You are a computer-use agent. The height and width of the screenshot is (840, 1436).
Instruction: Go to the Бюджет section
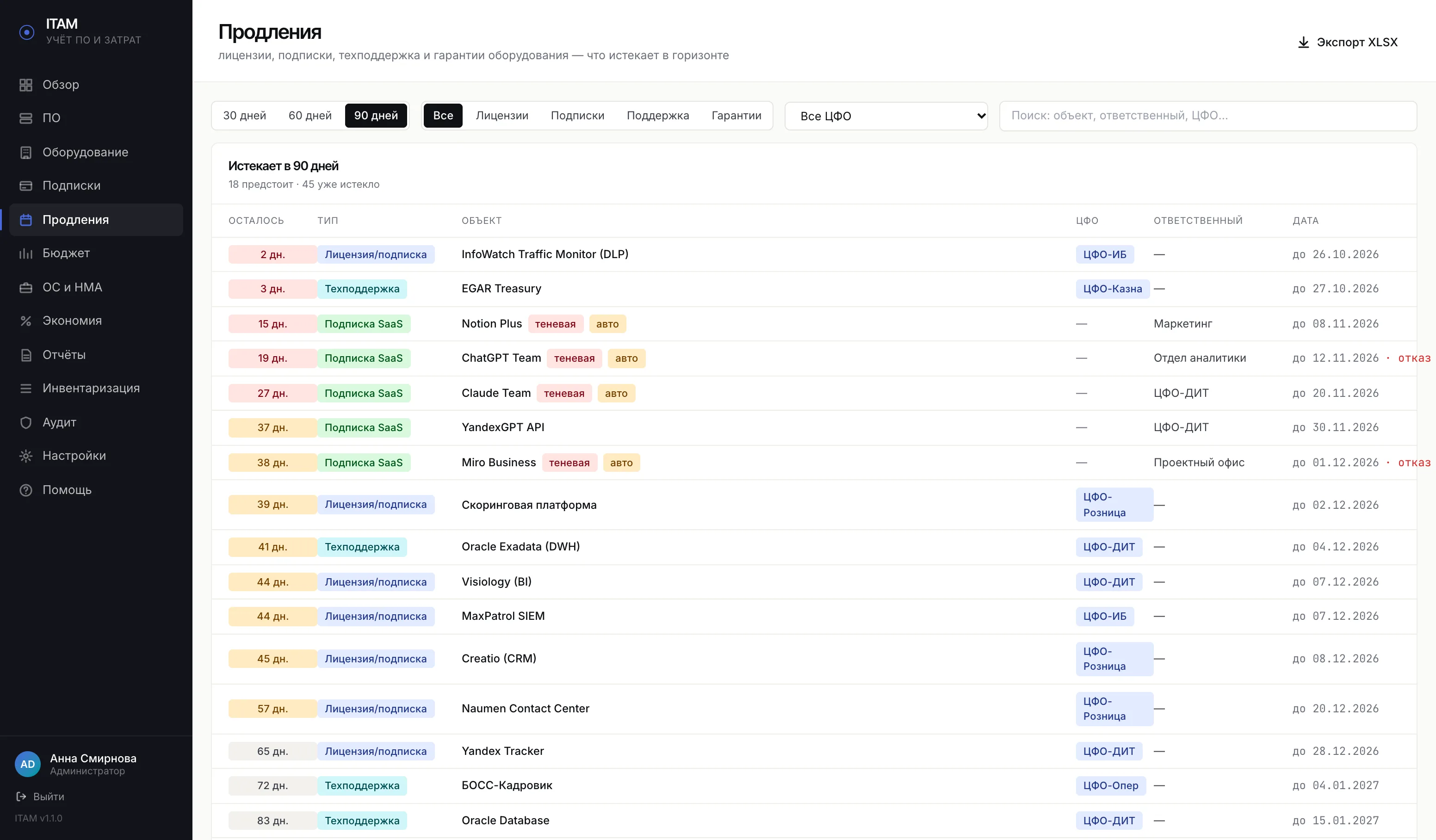point(96,253)
